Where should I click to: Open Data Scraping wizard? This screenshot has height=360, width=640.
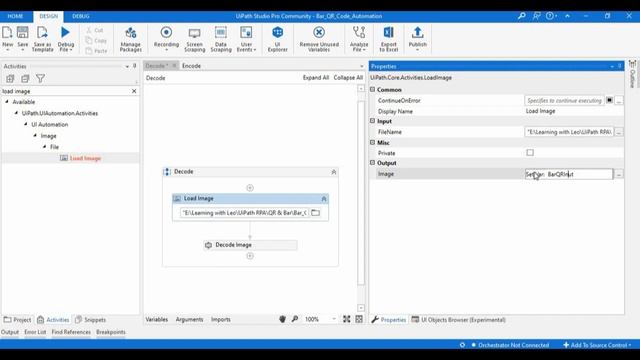coord(221,39)
